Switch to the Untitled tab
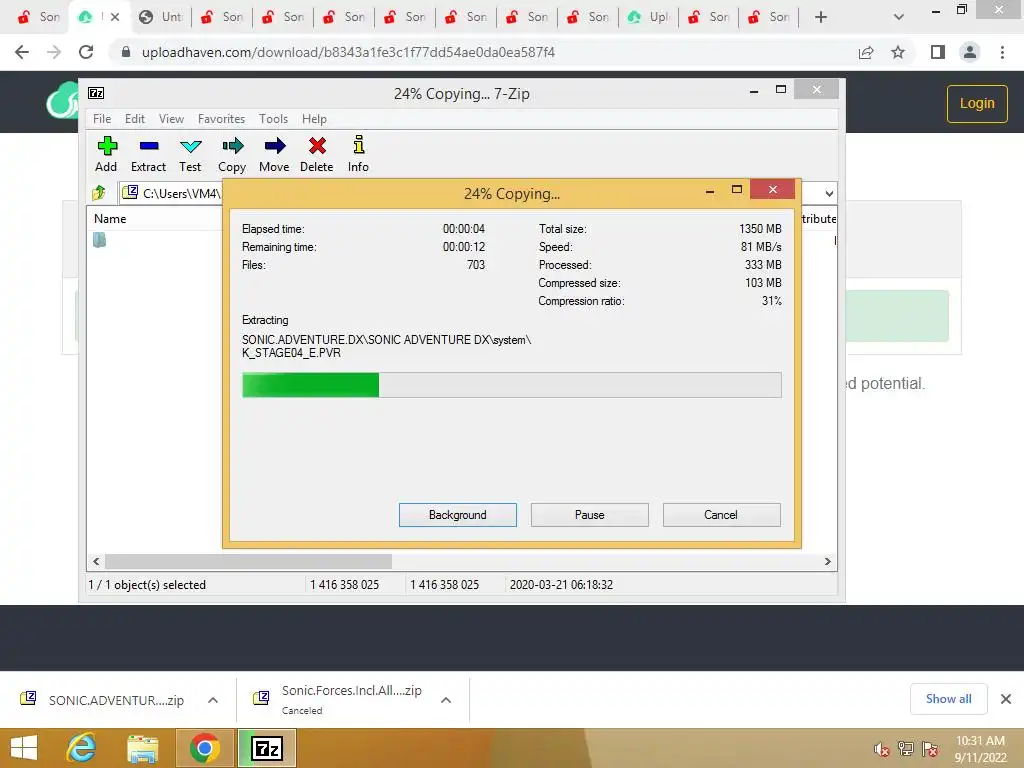Image resolution: width=1024 pixels, height=768 pixels. 160,17
